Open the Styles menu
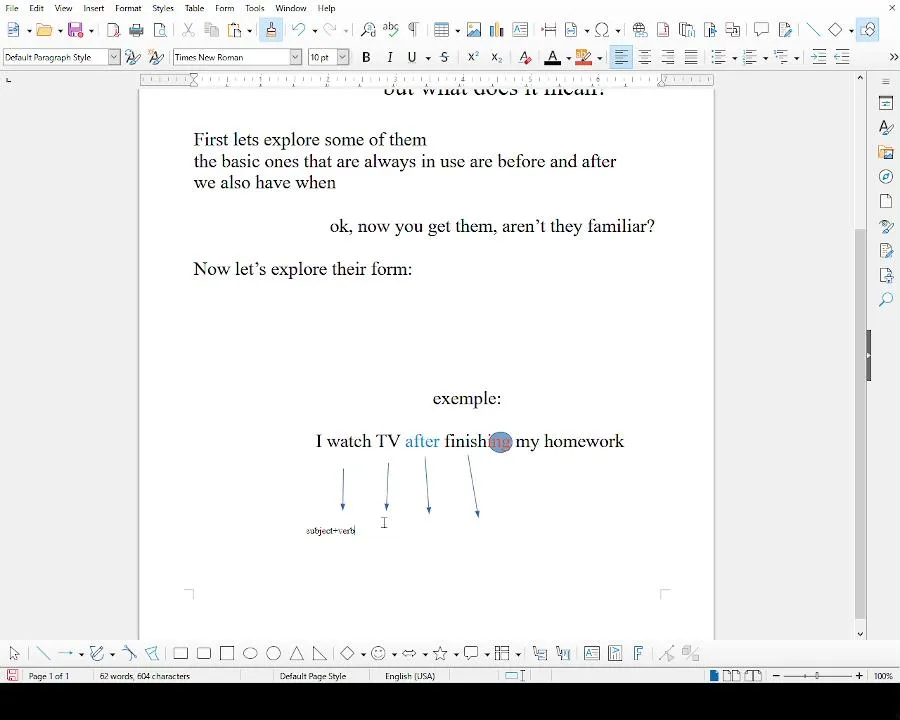This screenshot has height=720, width=900. (x=163, y=9)
